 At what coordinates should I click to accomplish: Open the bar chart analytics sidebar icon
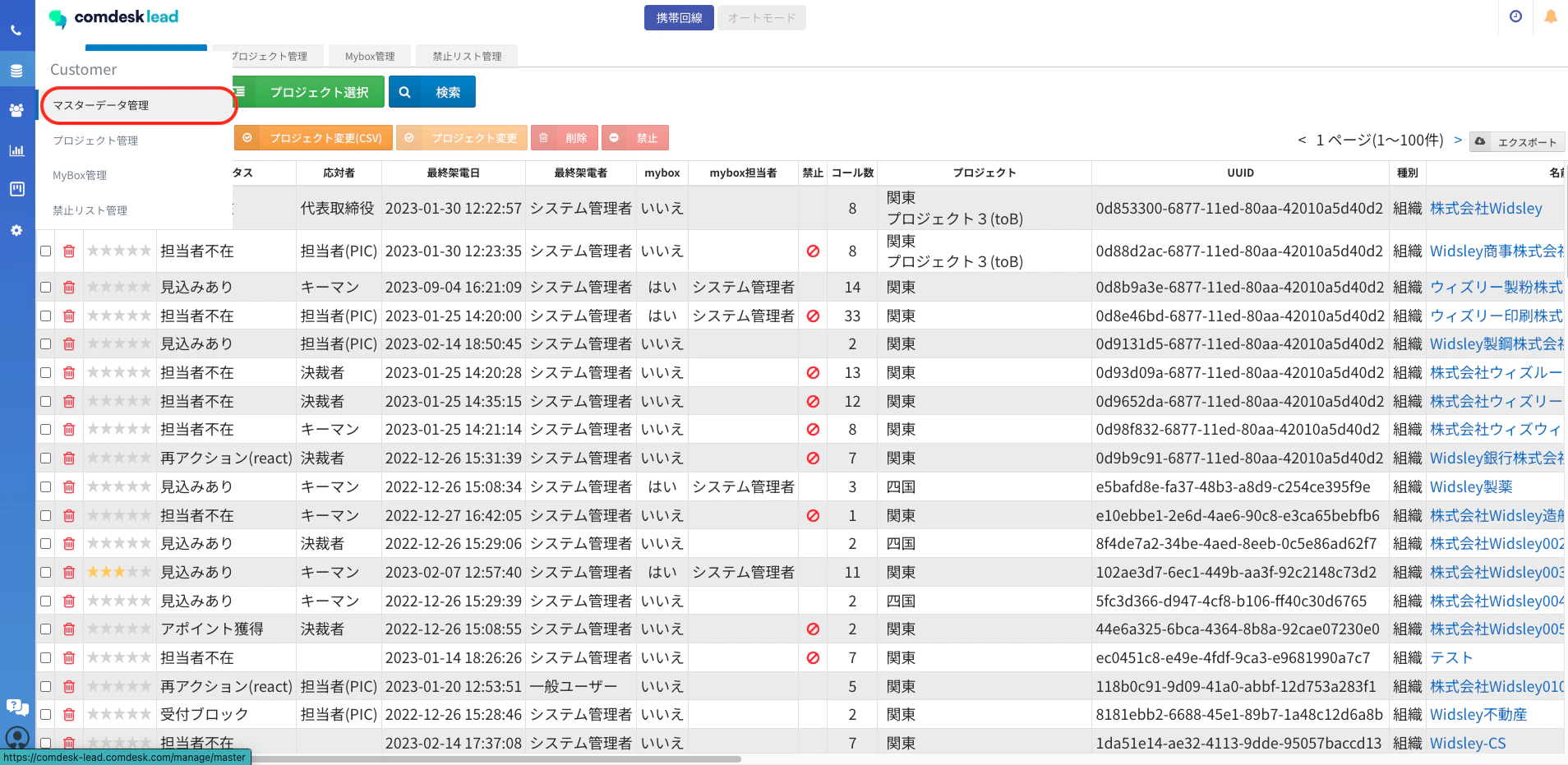coord(16,150)
